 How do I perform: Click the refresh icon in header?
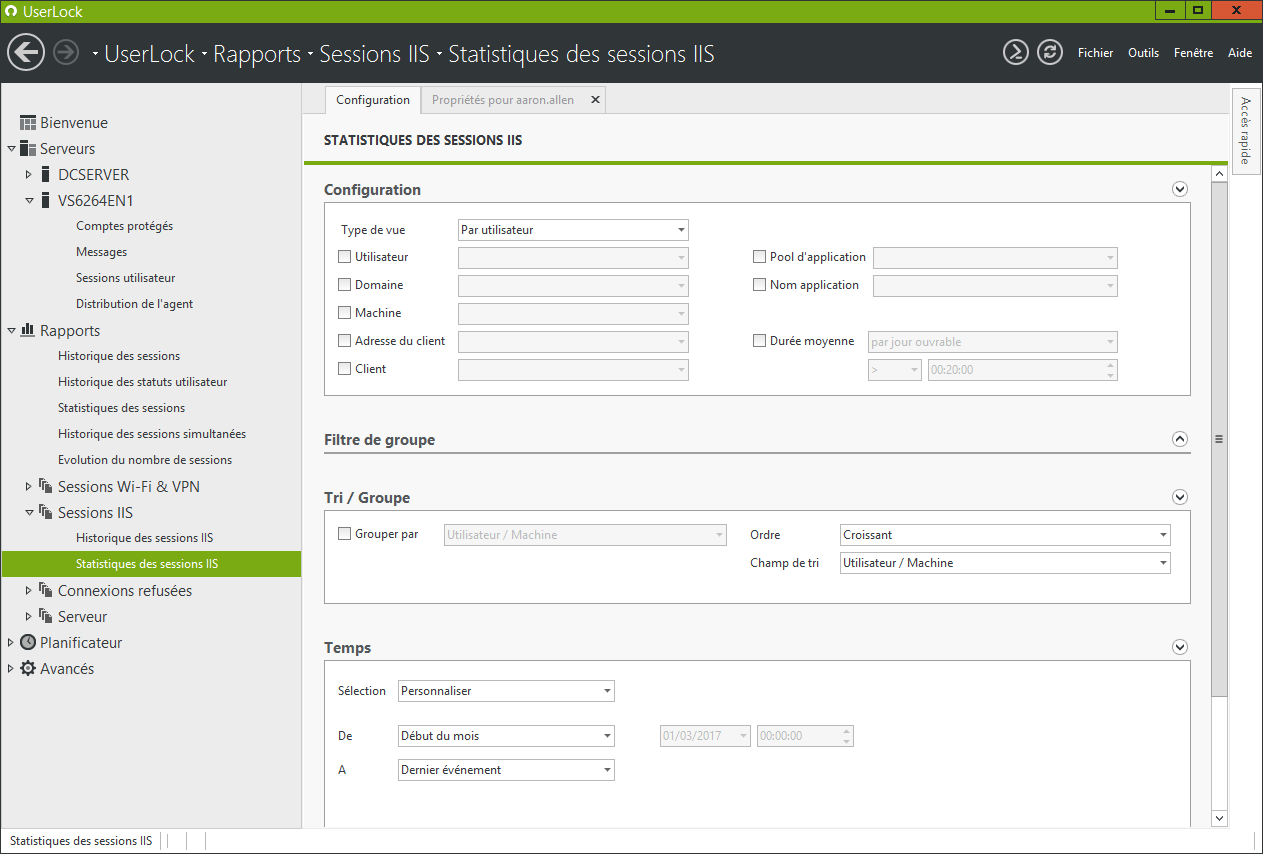click(x=1049, y=52)
